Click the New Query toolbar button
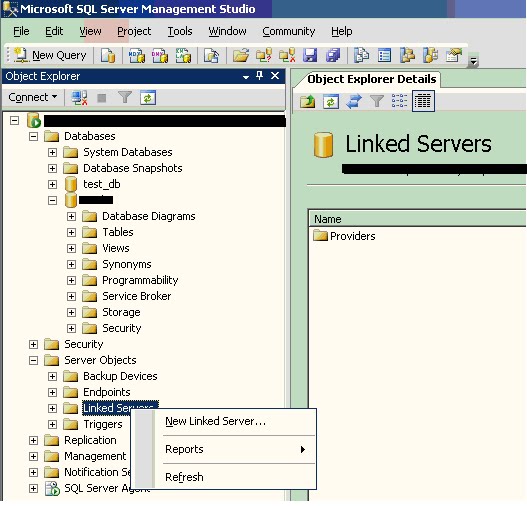Image resolution: width=527 pixels, height=506 pixels. tap(50, 55)
